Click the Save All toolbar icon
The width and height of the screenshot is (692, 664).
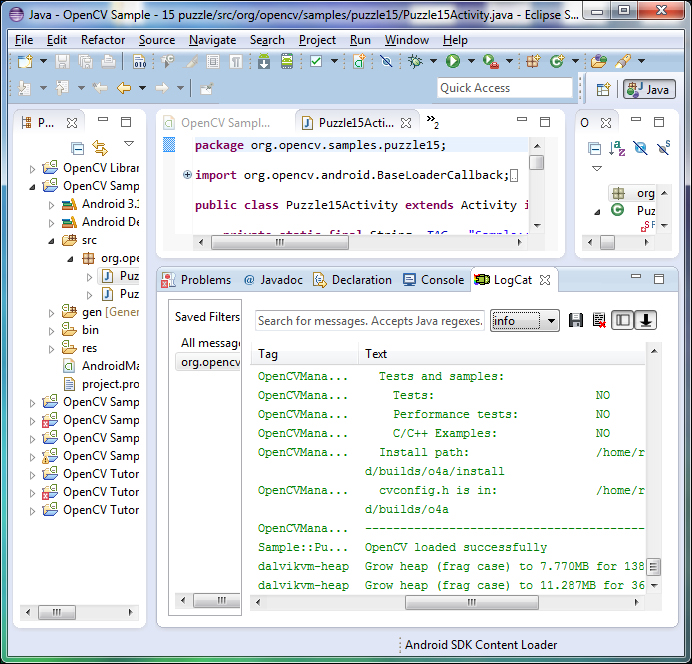click(x=86, y=61)
